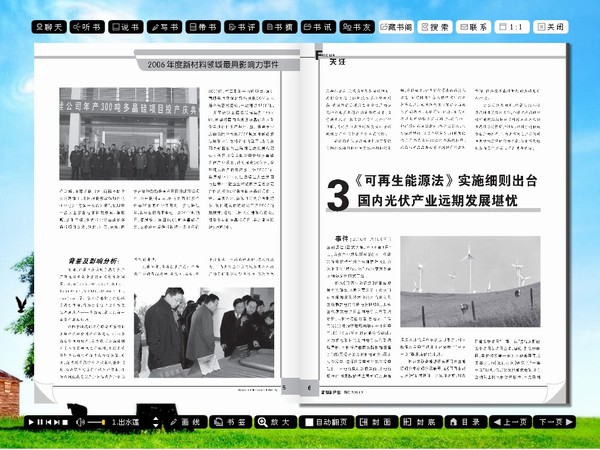Step the track selector down arrow
This screenshot has height=450, width=600.
pos(155,425)
